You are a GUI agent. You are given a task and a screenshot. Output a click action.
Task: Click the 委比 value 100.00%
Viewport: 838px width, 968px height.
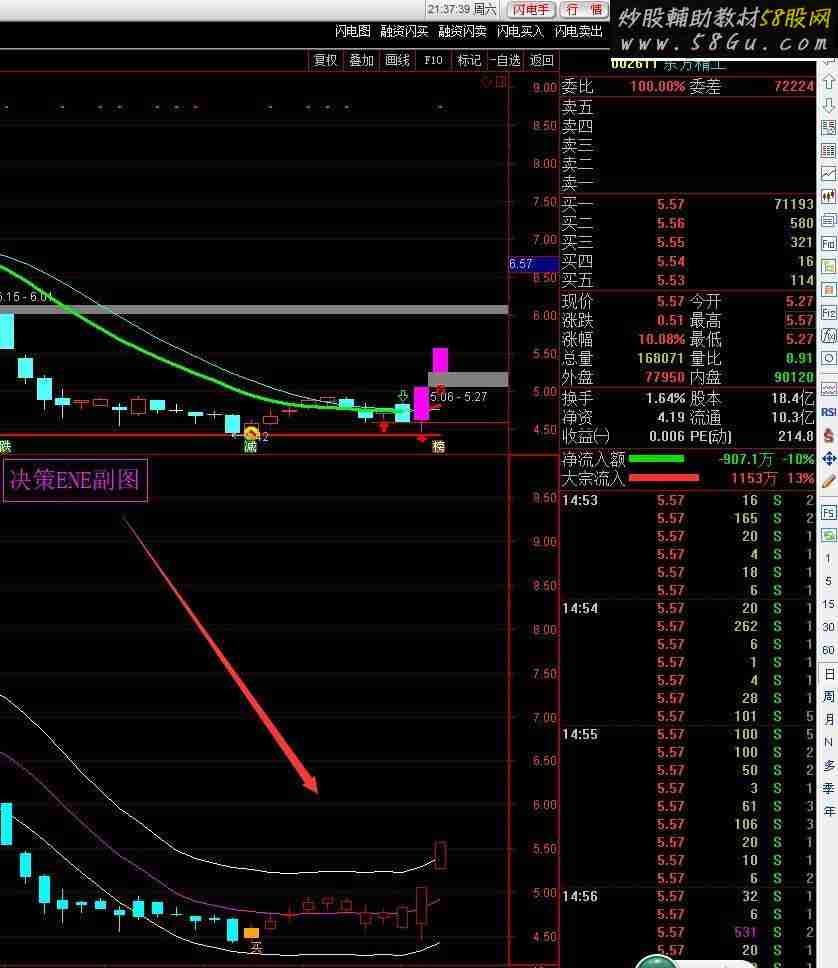pos(658,86)
